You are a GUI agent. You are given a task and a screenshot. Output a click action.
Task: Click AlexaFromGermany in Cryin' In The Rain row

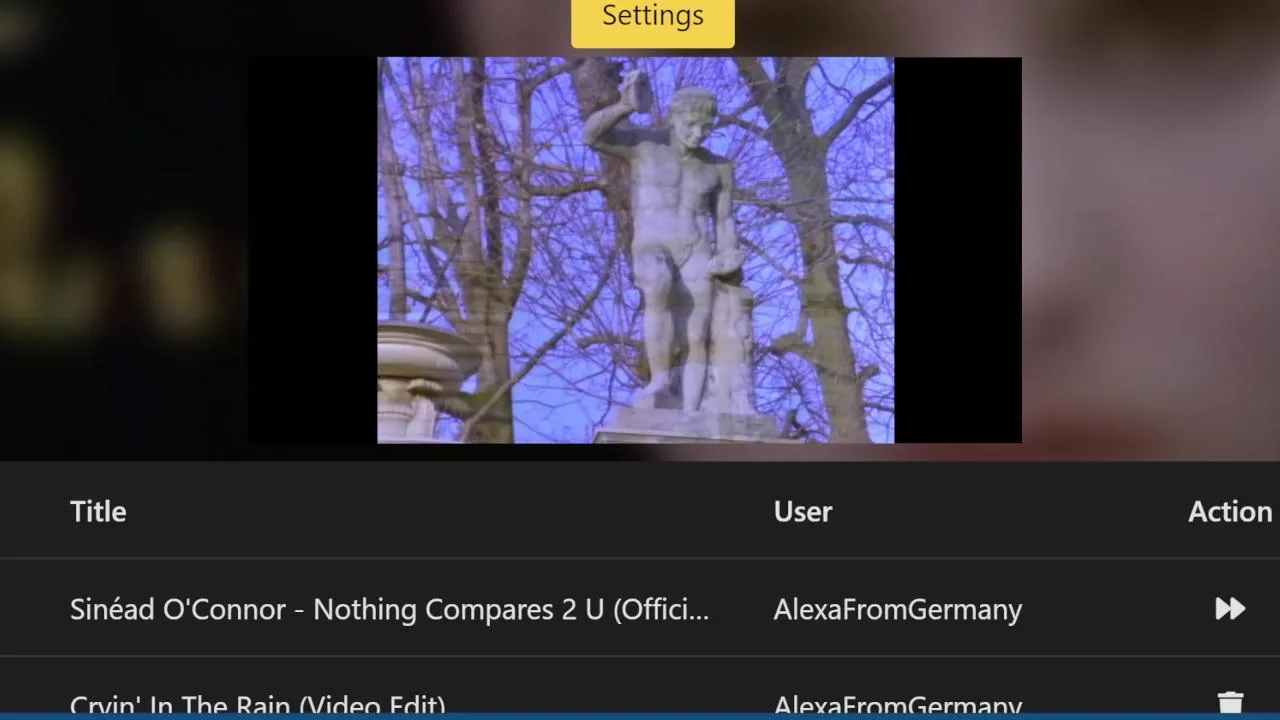[897, 706]
